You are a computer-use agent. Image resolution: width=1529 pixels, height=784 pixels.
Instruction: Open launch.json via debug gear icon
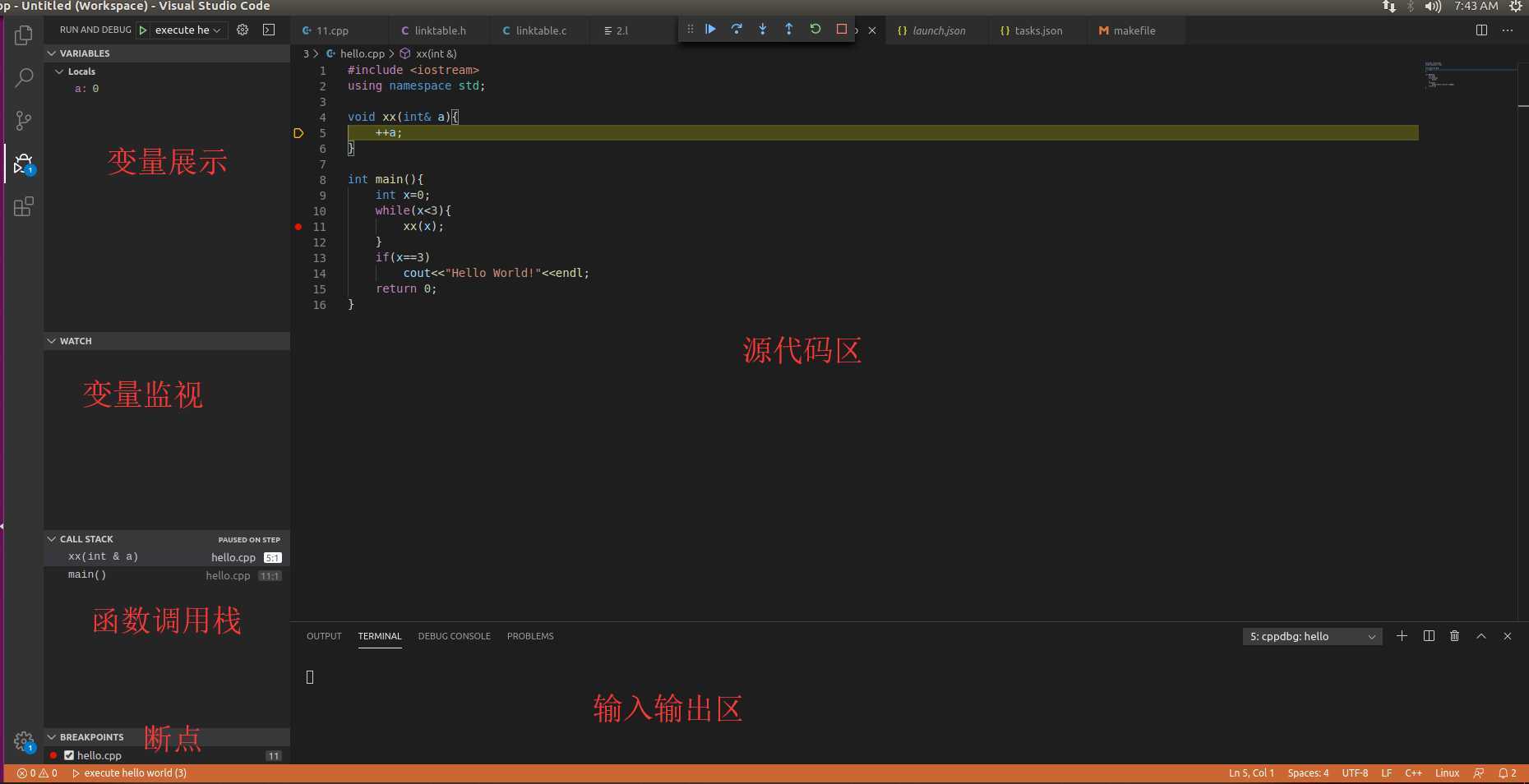tap(243, 30)
